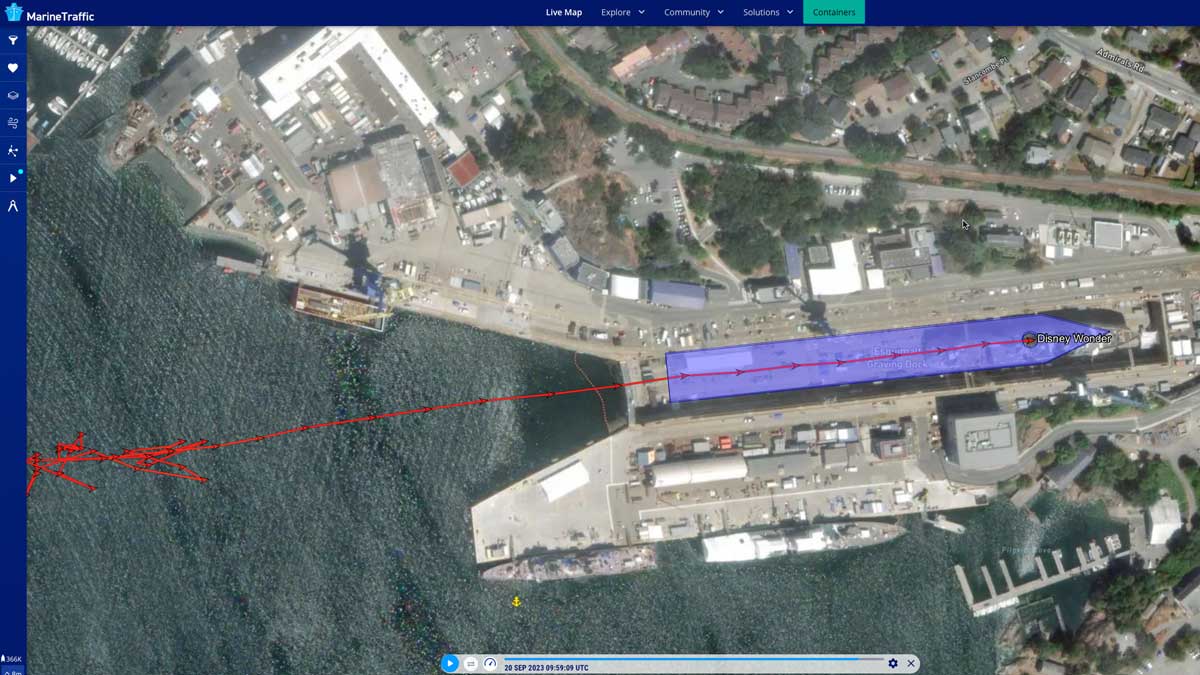Open My Fleets heart icon

(13, 68)
